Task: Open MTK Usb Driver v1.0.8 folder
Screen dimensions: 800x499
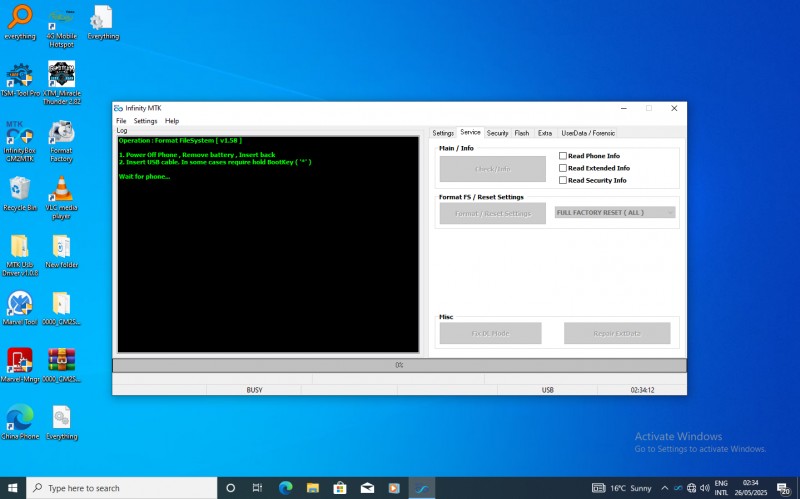Action: 20,255
